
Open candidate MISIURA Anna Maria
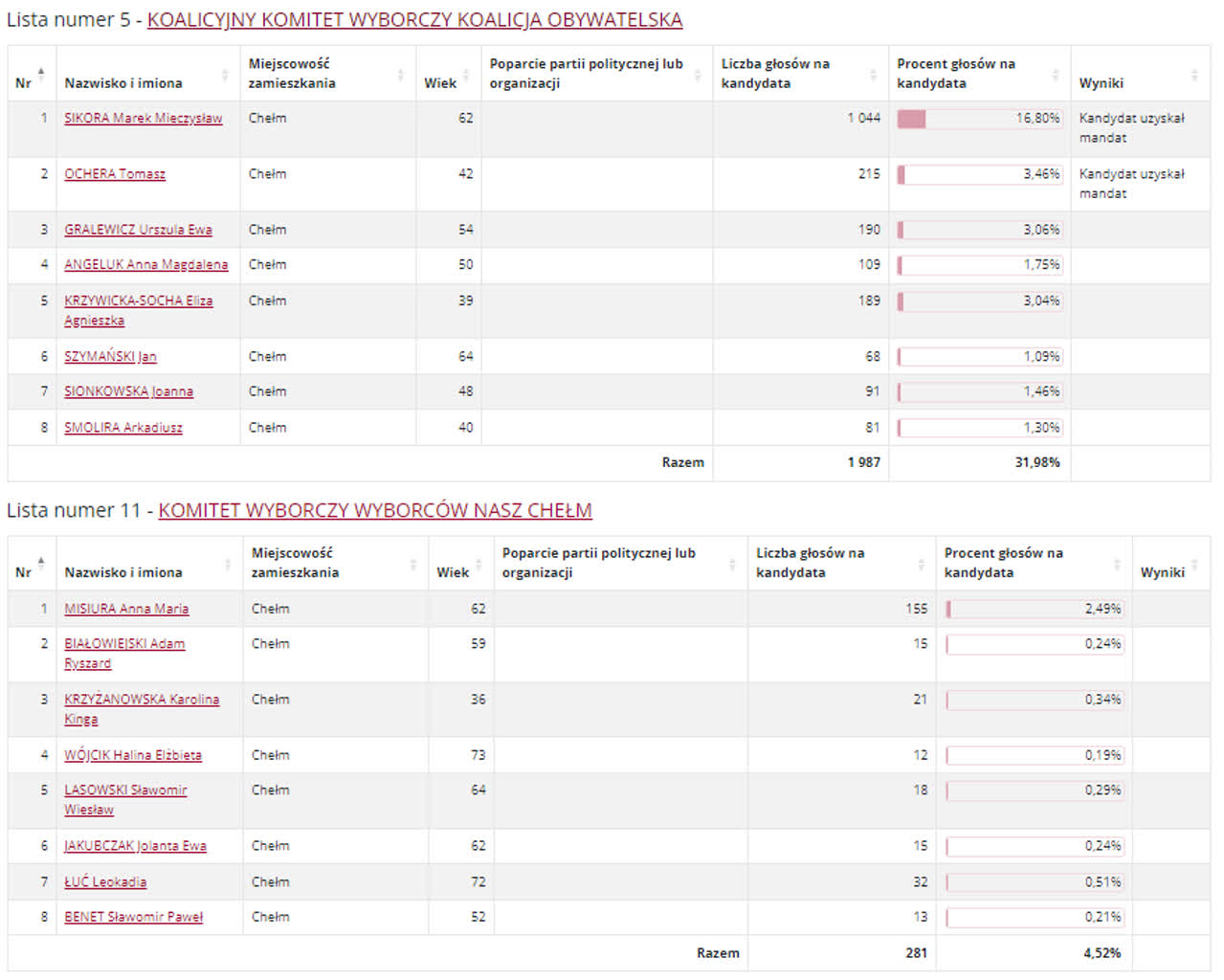[x=126, y=609]
